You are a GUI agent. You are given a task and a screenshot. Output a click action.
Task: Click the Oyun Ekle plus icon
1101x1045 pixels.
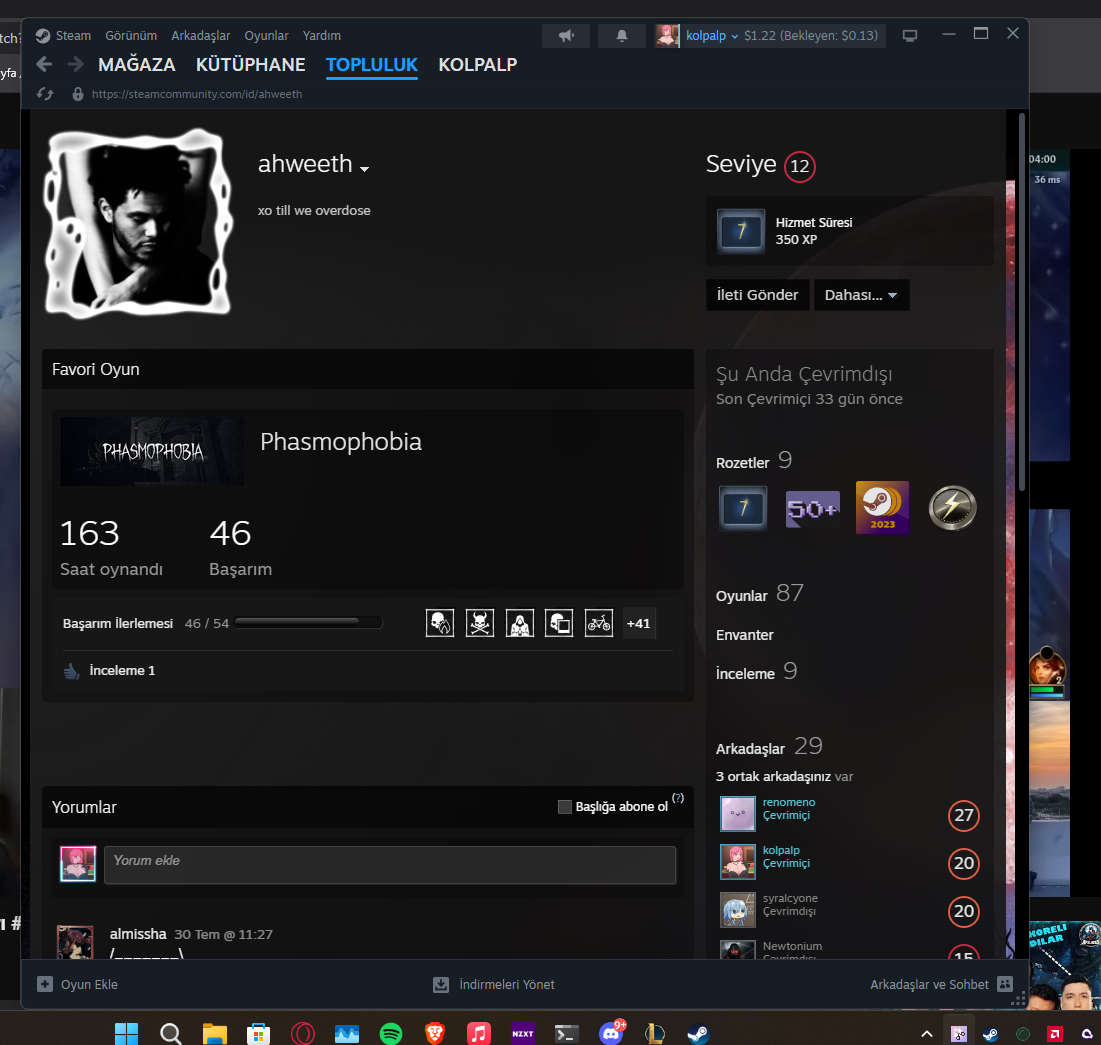(45, 984)
